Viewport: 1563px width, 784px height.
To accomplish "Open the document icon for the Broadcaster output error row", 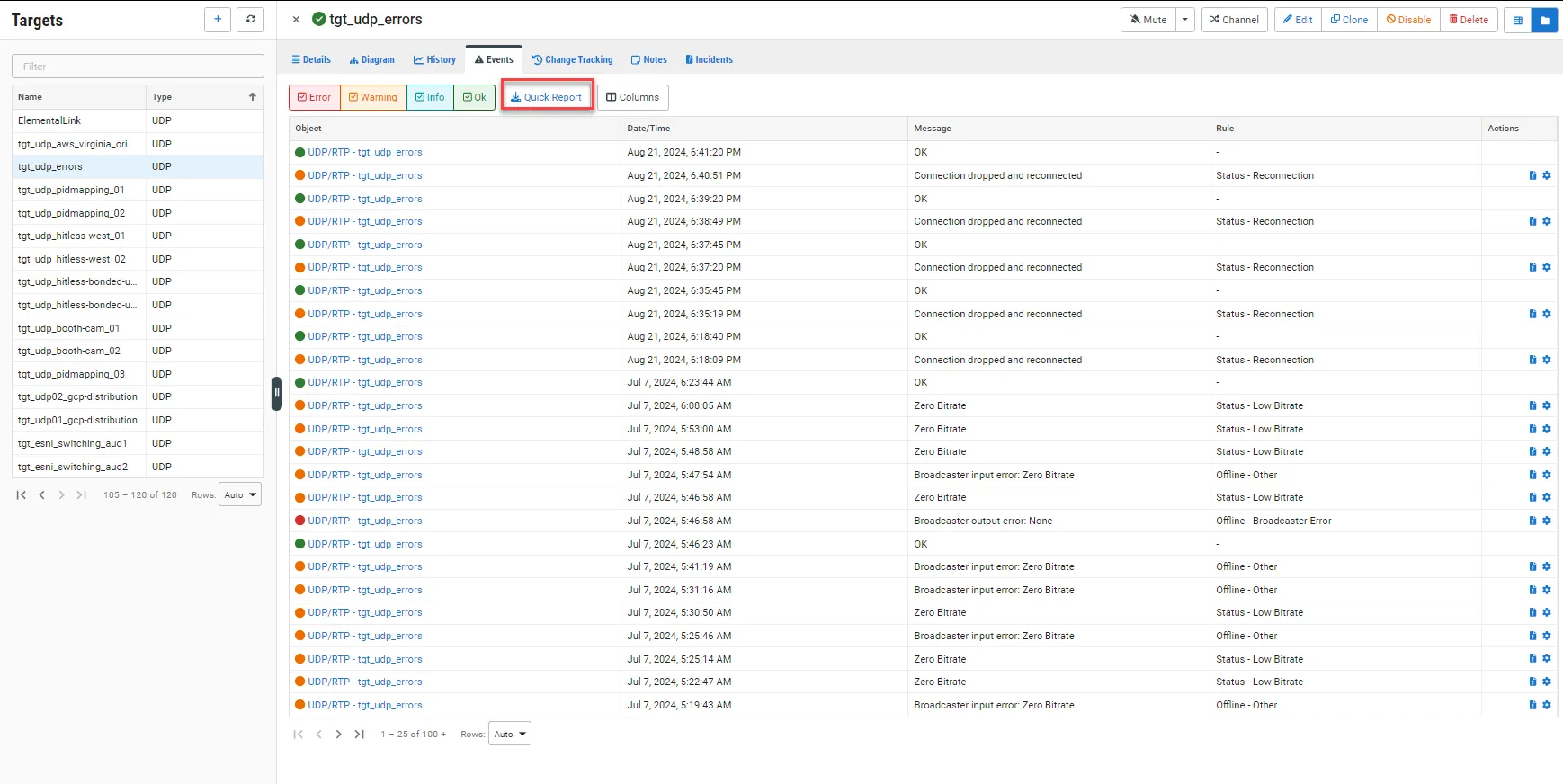I will point(1532,521).
